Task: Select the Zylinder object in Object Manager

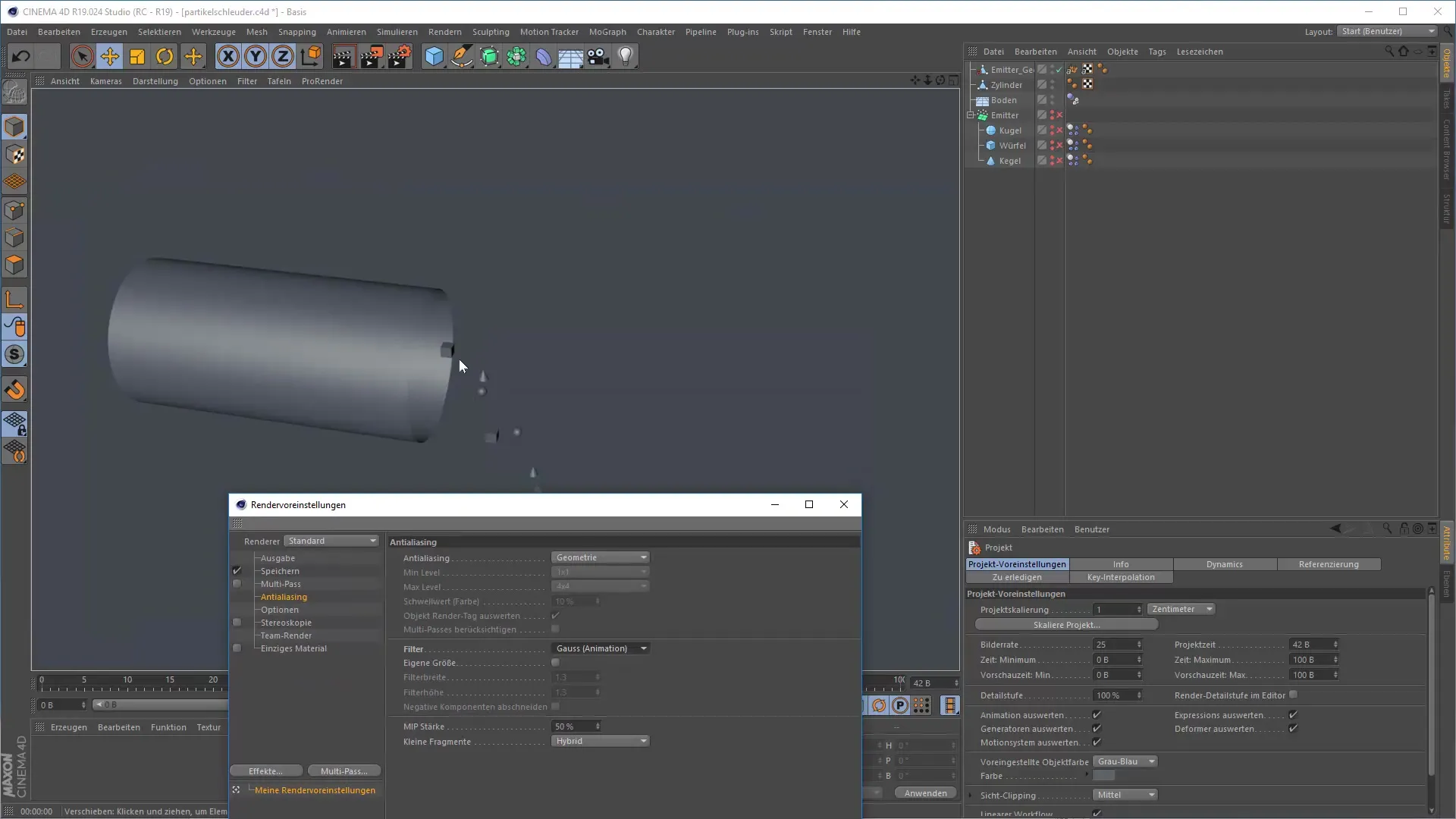Action: (1006, 85)
